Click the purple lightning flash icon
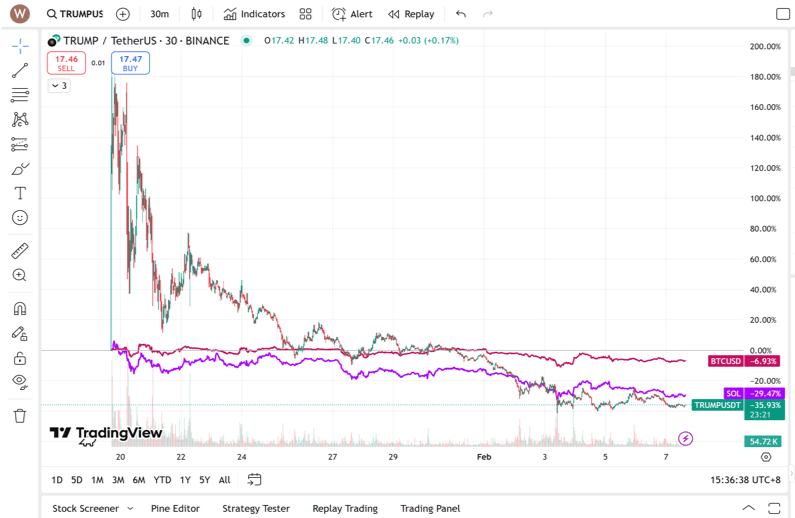 click(685, 438)
